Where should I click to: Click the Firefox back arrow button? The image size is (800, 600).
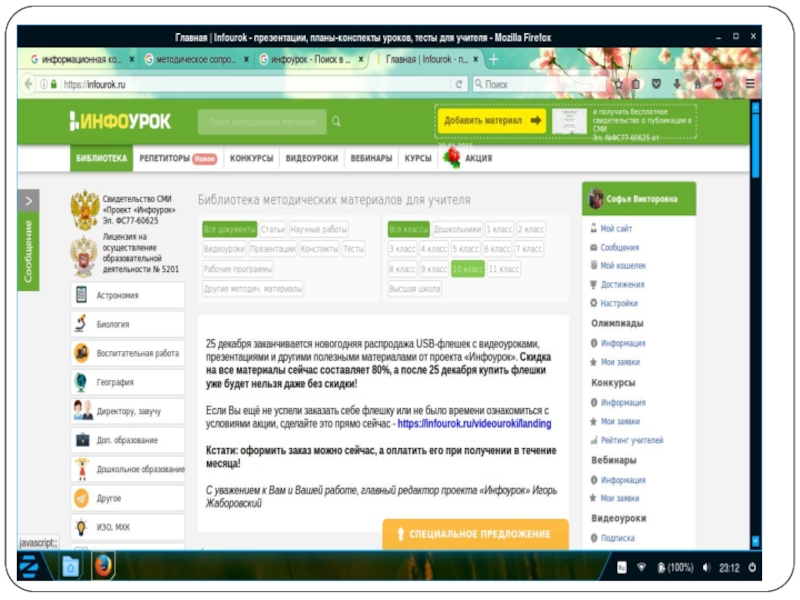29,84
